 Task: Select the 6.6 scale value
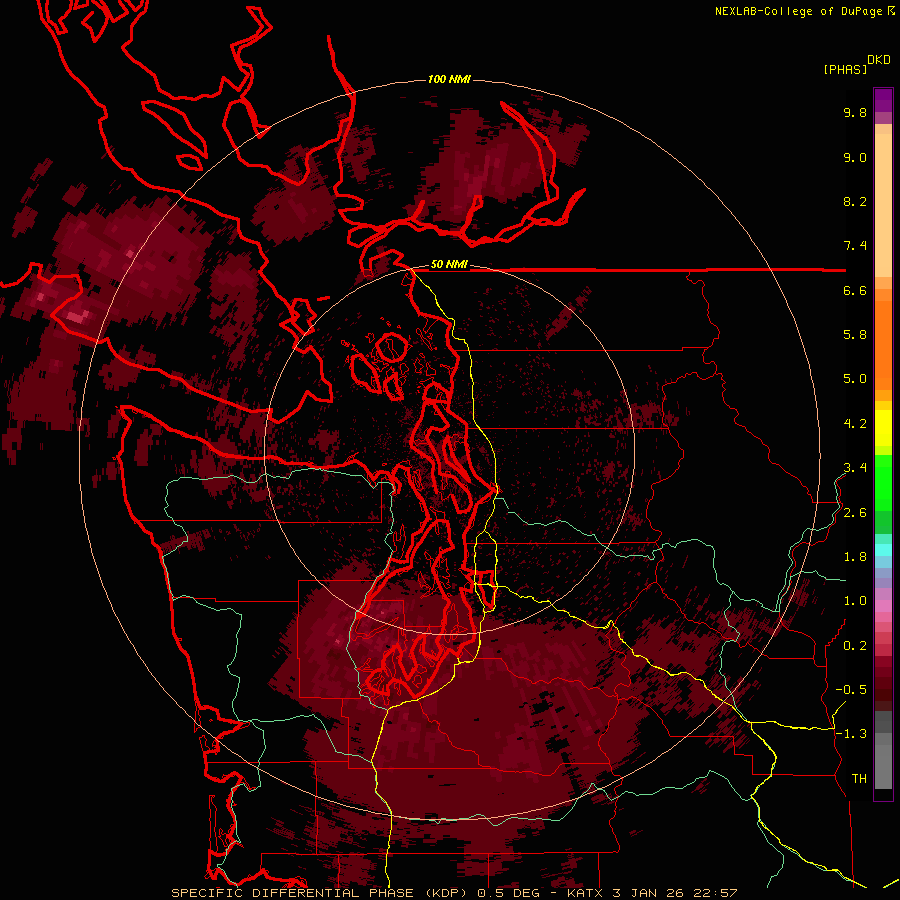click(855, 291)
